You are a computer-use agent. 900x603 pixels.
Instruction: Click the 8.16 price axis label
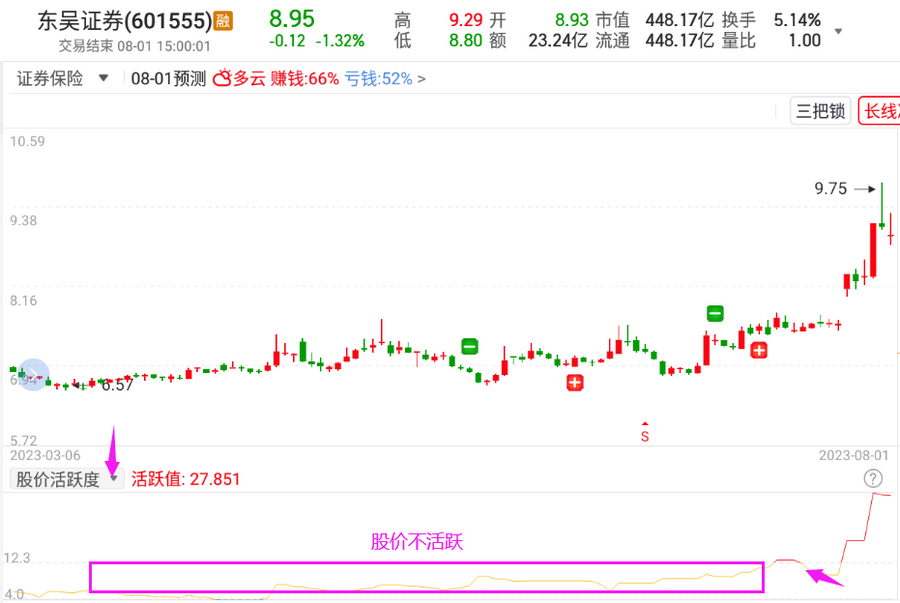point(24,300)
